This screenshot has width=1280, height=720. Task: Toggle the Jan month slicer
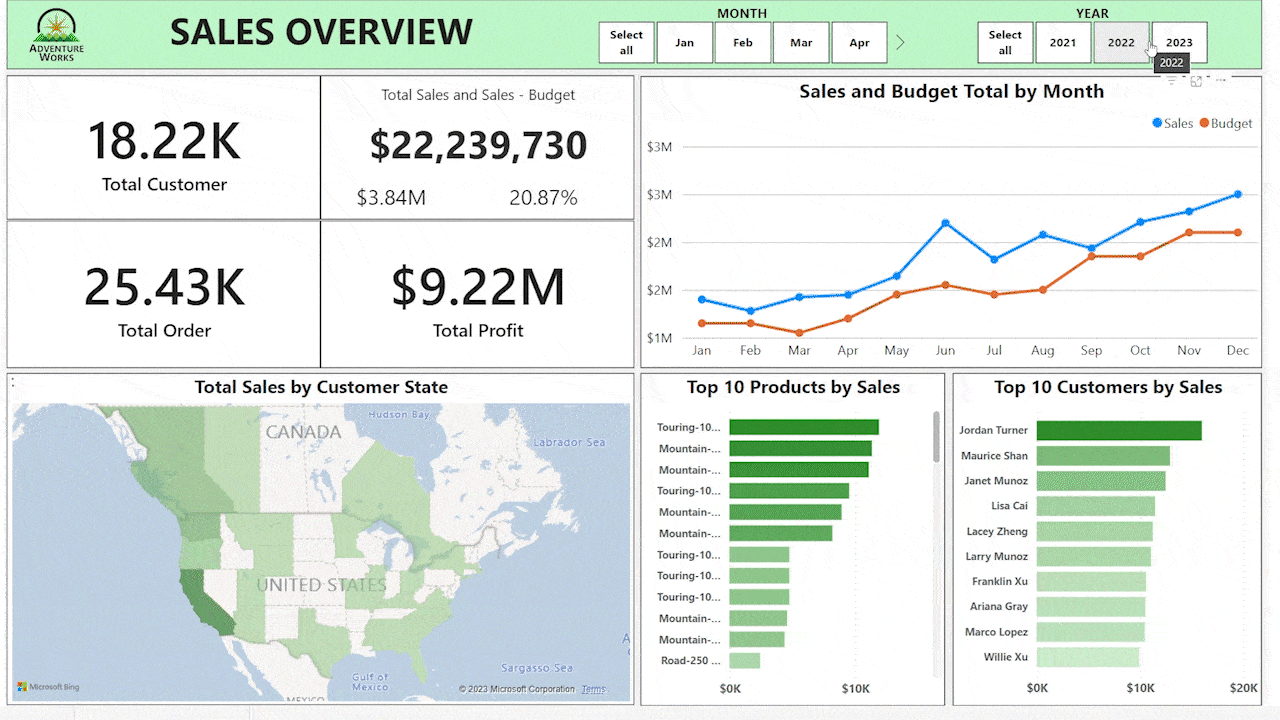pos(684,43)
